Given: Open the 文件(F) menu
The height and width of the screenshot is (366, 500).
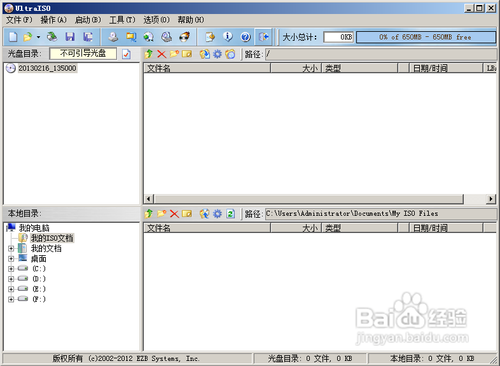Looking at the screenshot, I should point(19,20).
